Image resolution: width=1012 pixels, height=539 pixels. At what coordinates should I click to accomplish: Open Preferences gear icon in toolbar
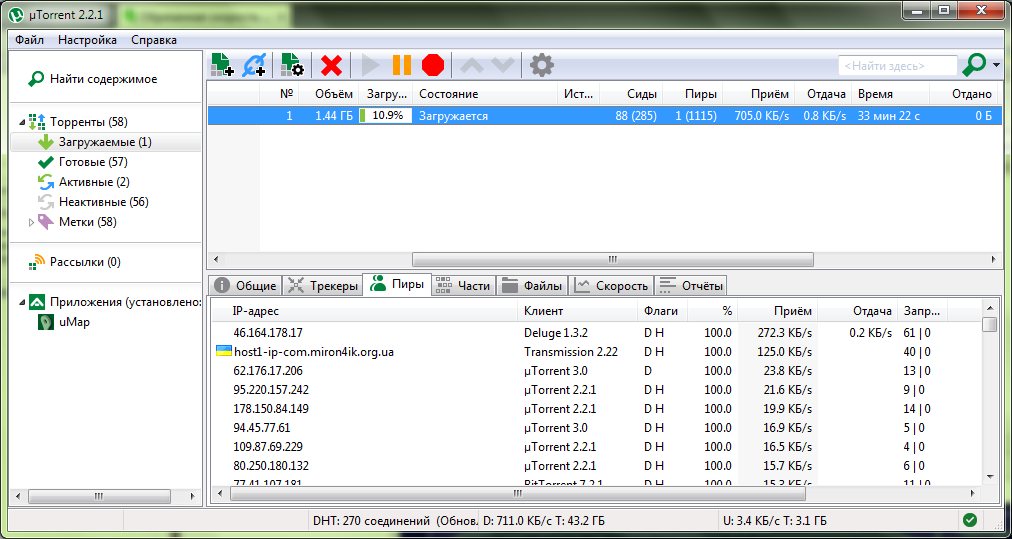541,65
